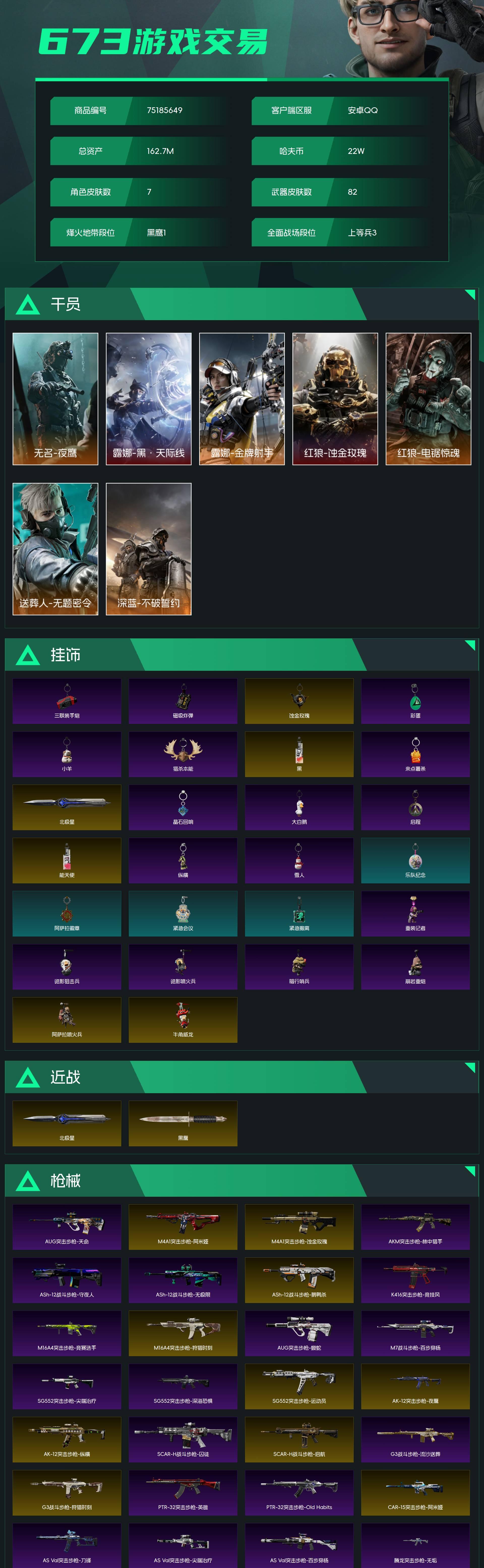Viewport: 484px width, 1568px height.
Task: Click the 黑鹰 melee knife item
Action: 183,1124
